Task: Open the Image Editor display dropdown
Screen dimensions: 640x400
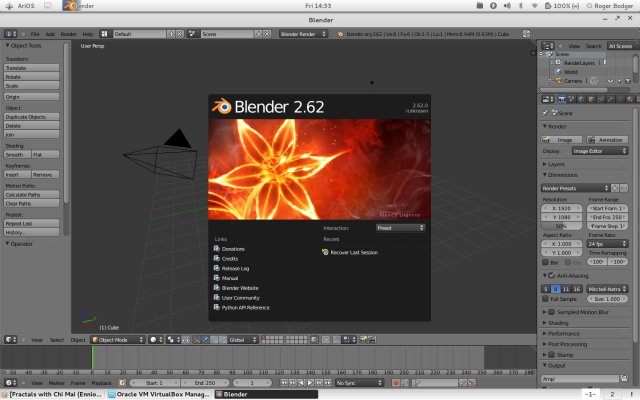Action: tap(600, 151)
